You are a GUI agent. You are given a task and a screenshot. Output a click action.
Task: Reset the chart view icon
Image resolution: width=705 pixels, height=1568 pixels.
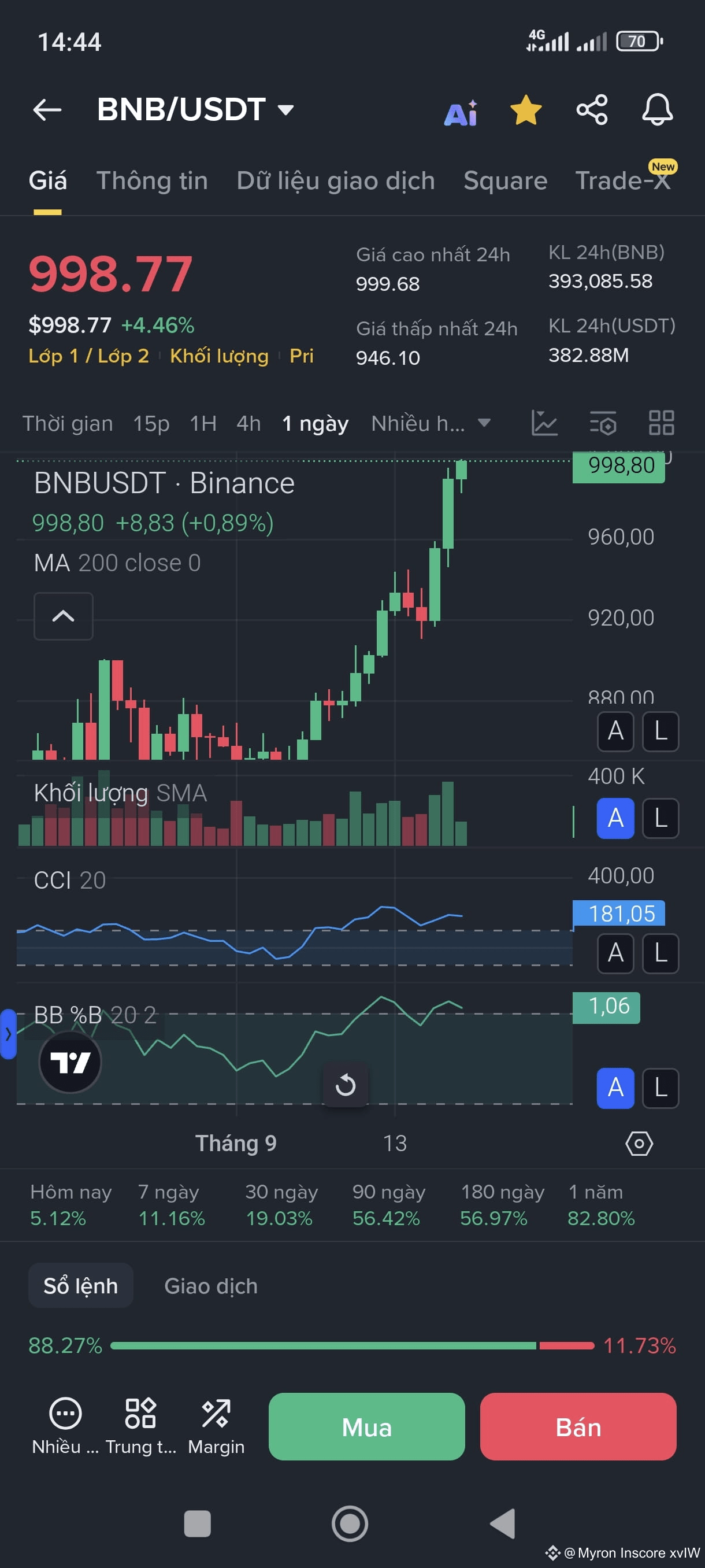[346, 1085]
